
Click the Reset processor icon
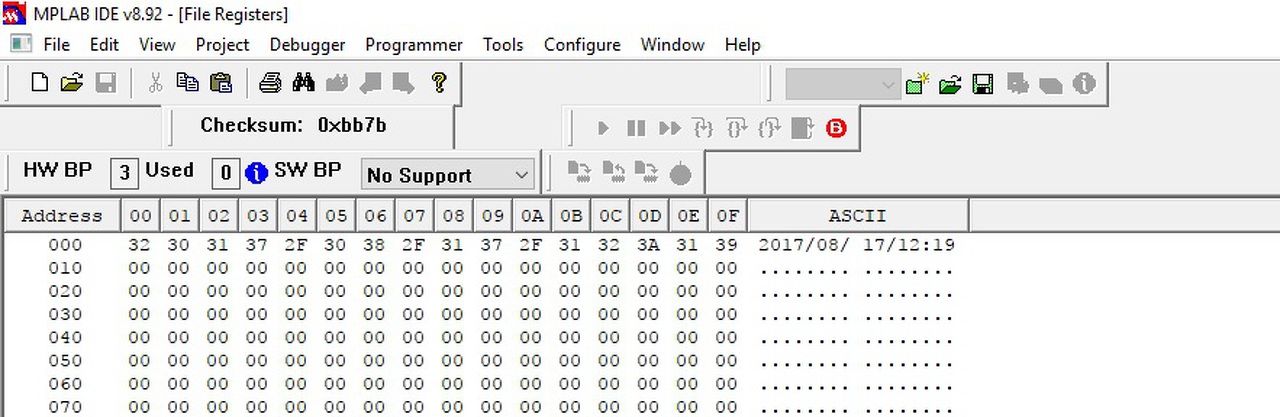(x=802, y=128)
